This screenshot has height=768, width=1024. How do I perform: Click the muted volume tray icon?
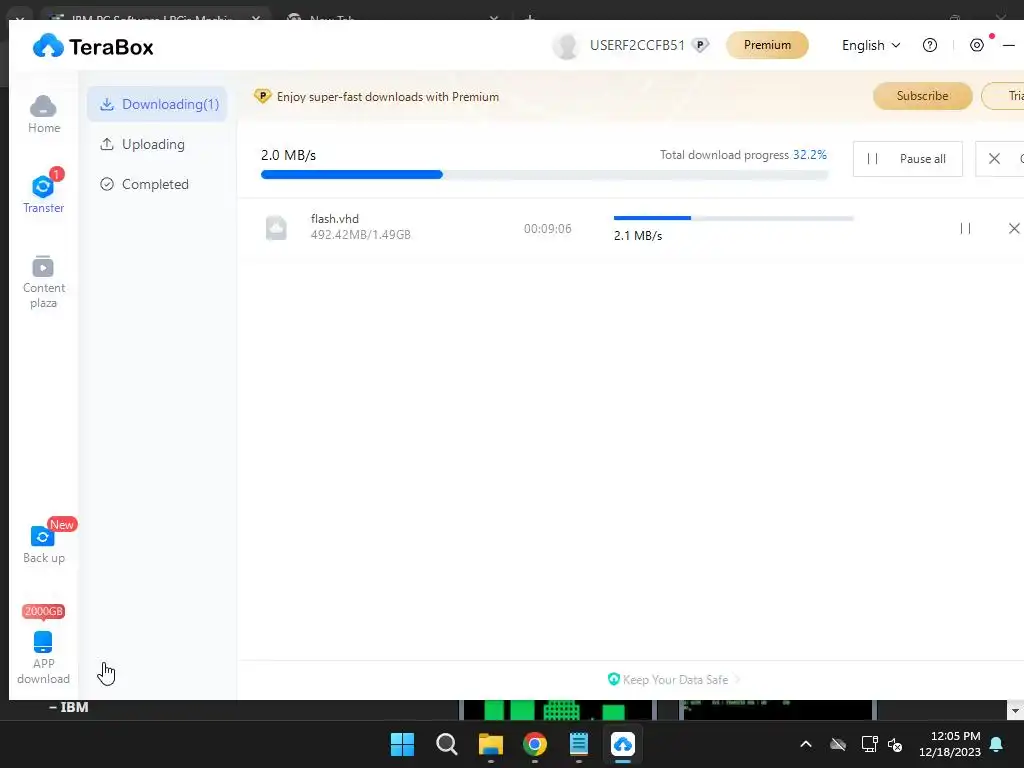coord(895,744)
